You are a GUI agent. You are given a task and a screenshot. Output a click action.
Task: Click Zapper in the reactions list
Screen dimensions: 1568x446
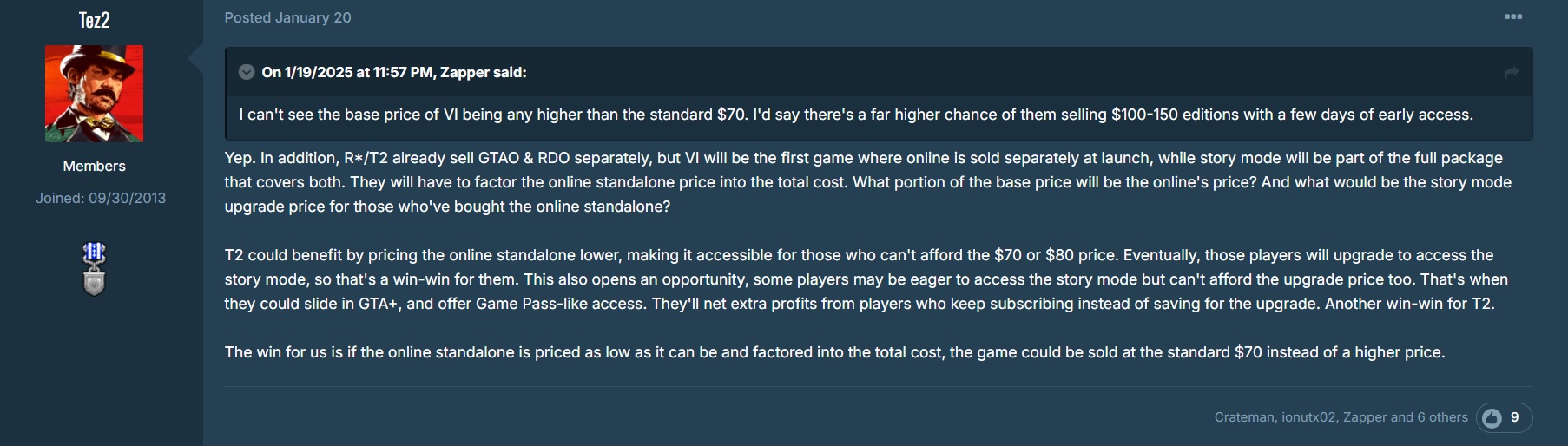point(1365,417)
